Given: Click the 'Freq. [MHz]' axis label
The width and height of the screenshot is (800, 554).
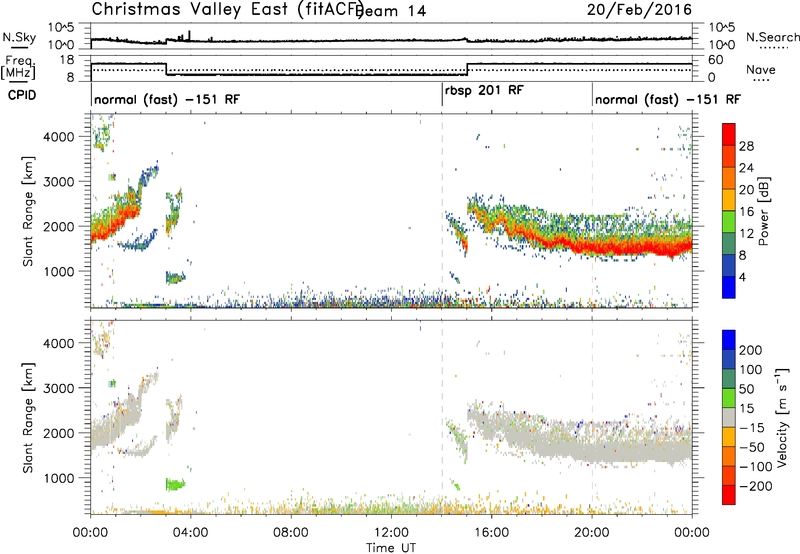Looking at the screenshot, I should [x=18, y=67].
